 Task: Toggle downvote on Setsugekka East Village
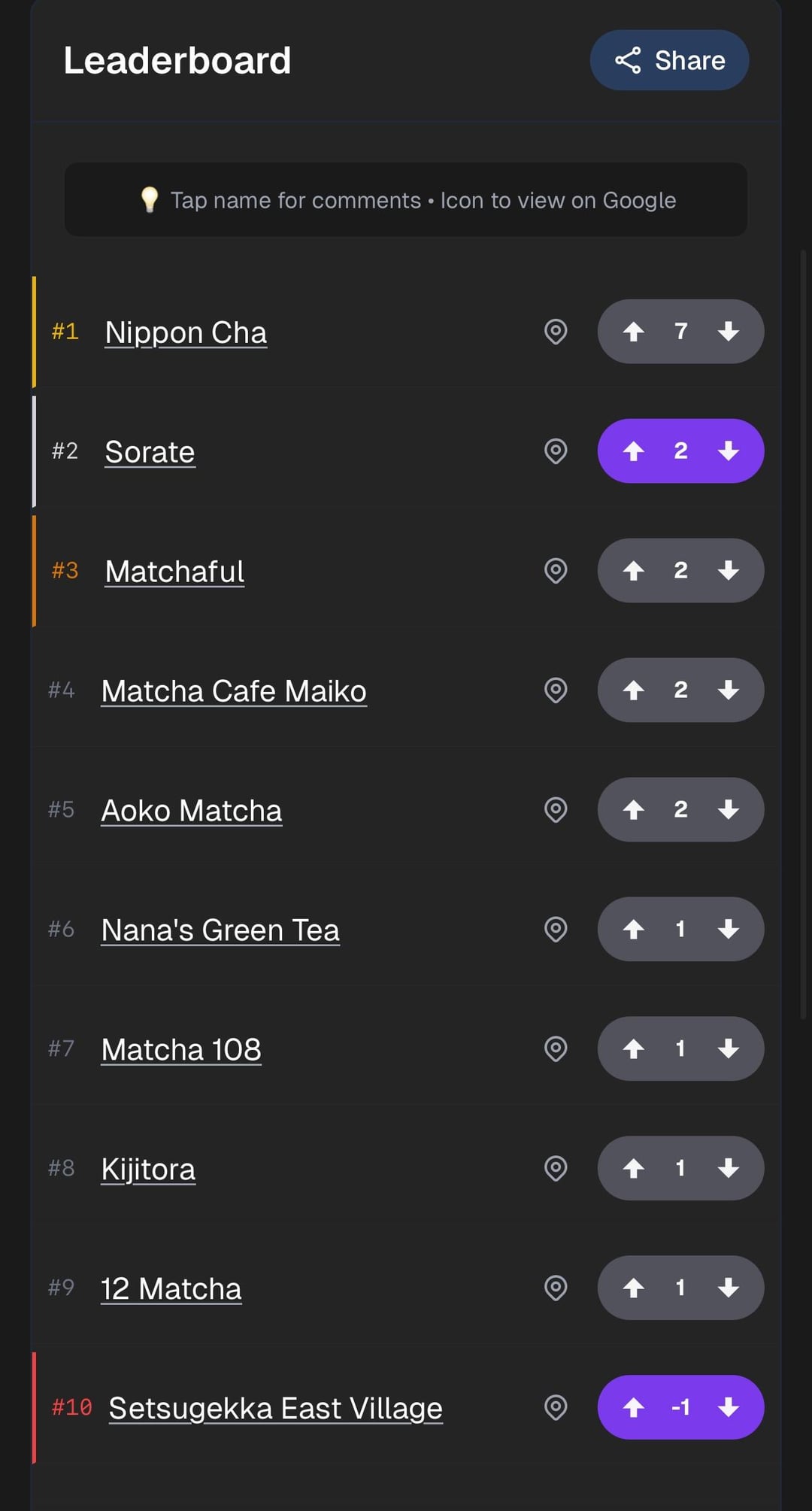pyautogui.click(x=728, y=1407)
